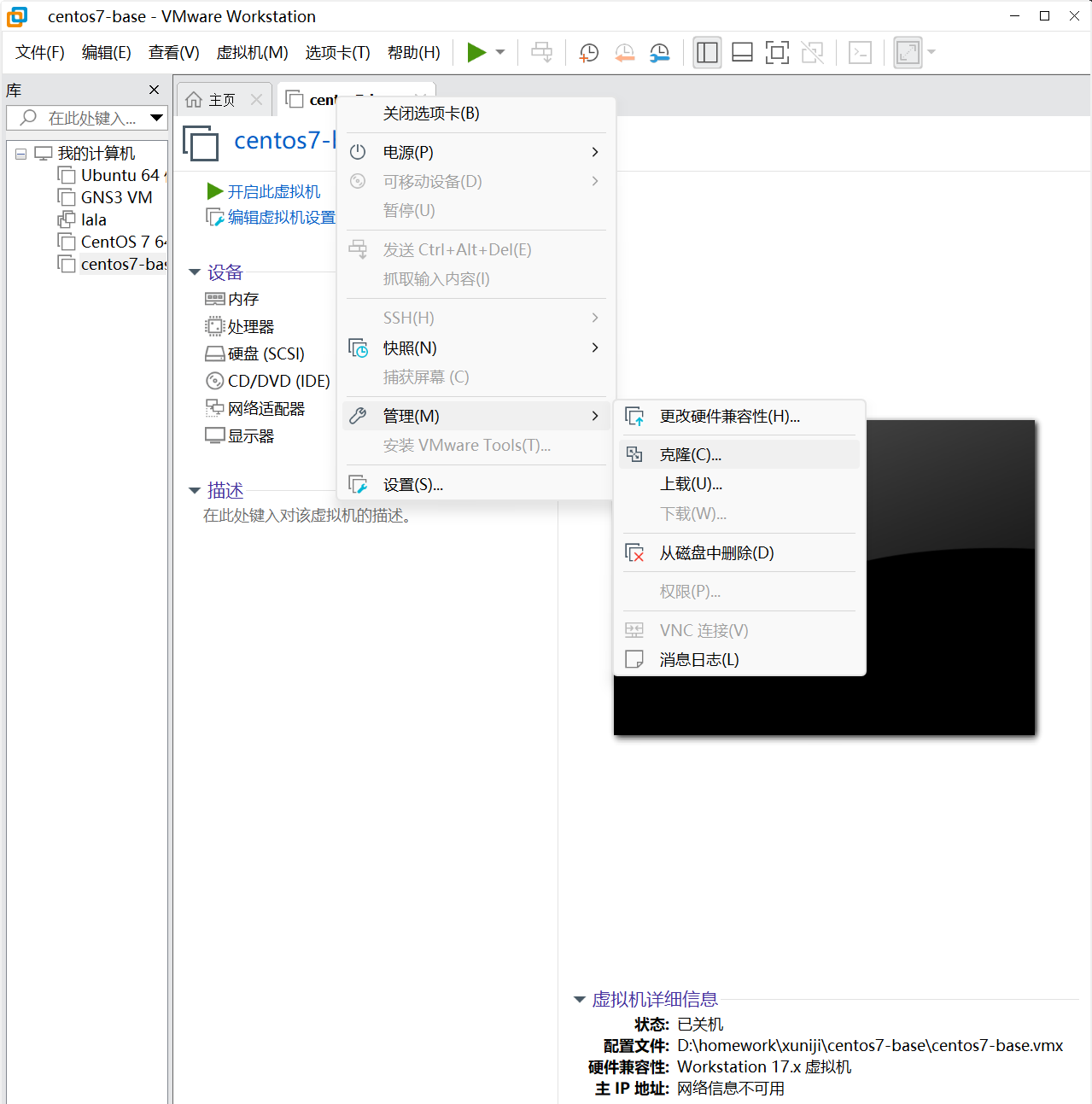Select centos7-base in library tree

coord(112,265)
